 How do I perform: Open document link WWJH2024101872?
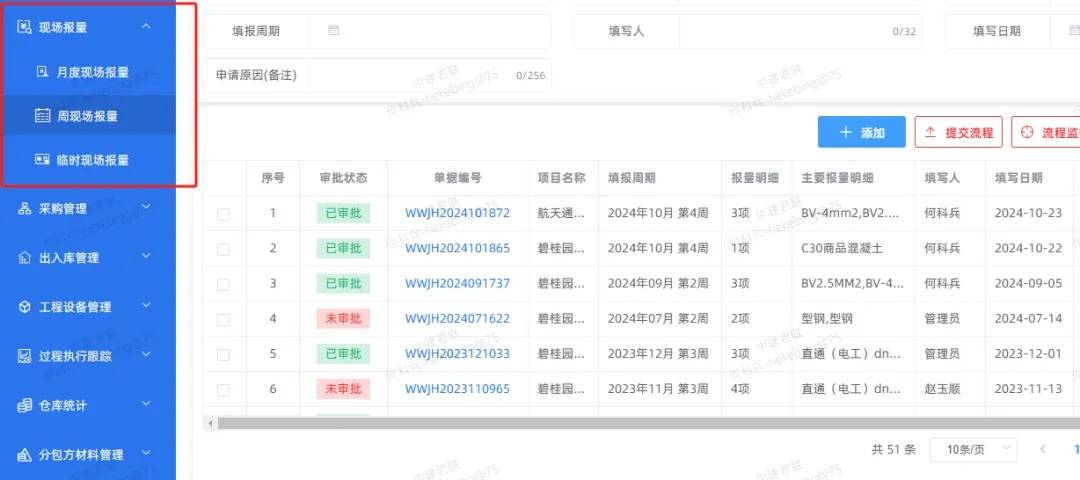click(457, 213)
